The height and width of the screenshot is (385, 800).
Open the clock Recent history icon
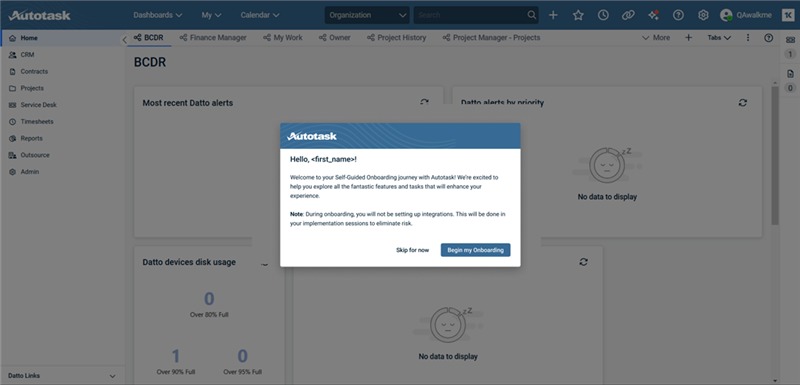pos(603,15)
